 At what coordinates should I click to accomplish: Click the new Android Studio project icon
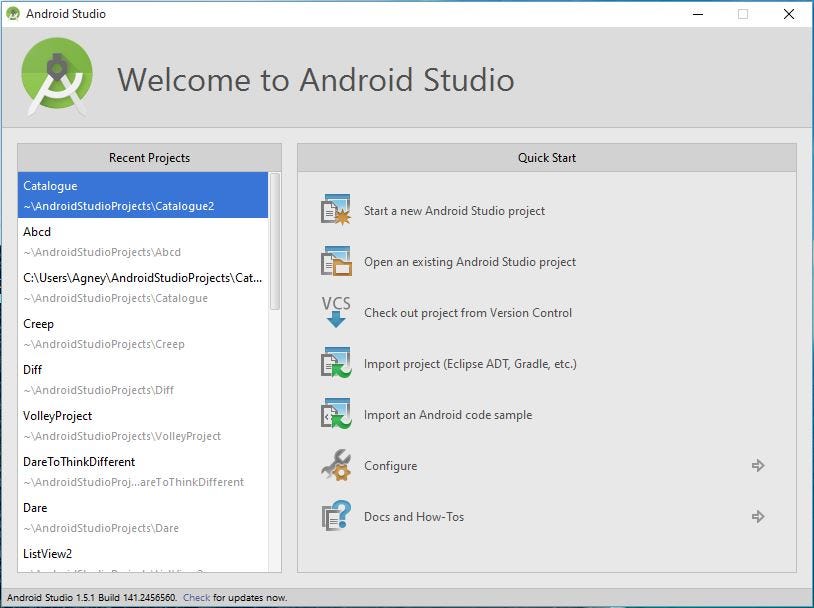[x=335, y=211]
